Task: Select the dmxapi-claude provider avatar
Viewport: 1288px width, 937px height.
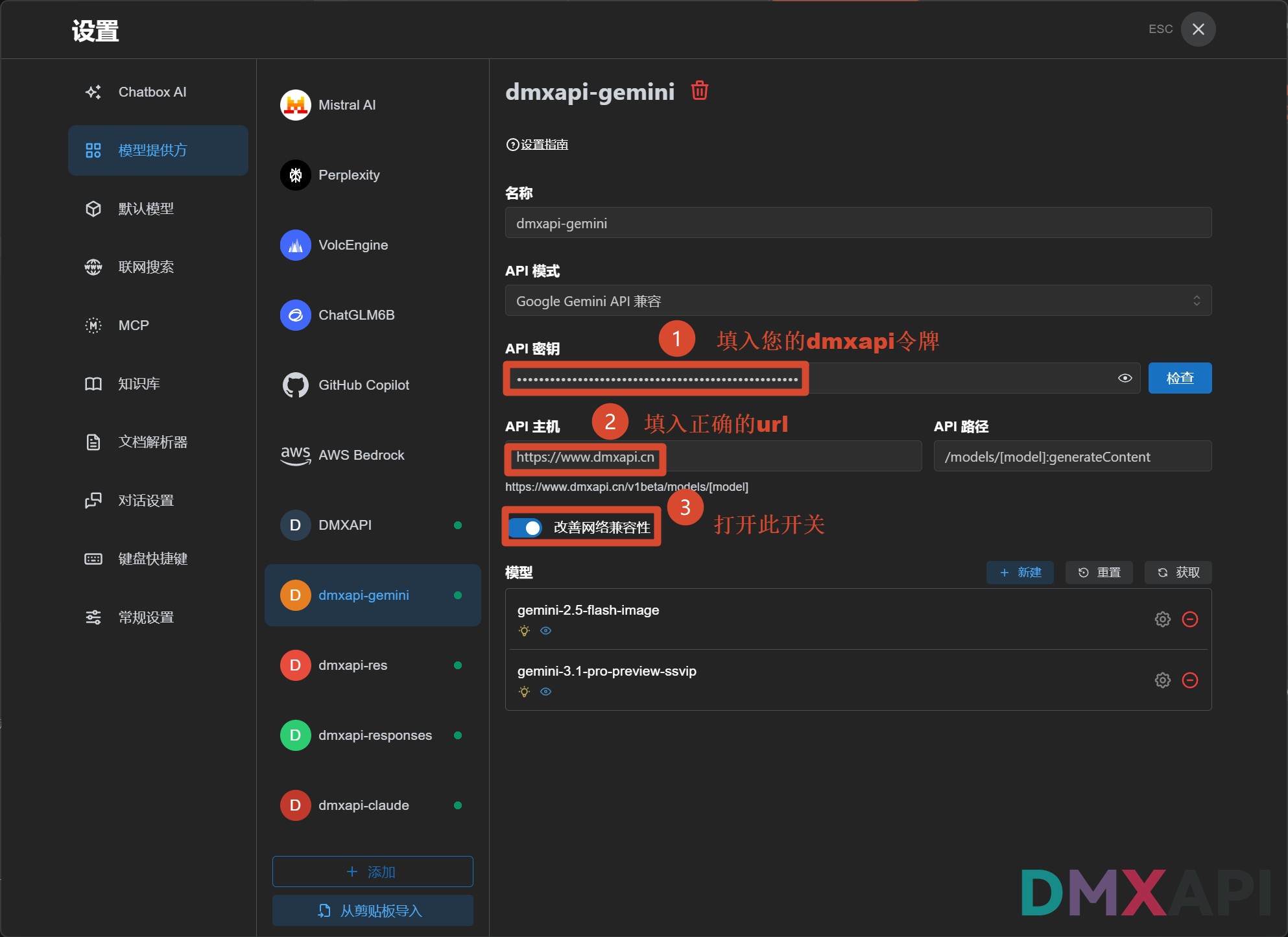Action: pyautogui.click(x=296, y=805)
